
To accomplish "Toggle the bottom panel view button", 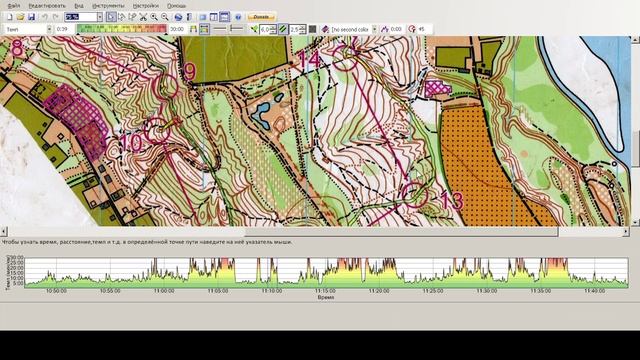I will [224, 17].
